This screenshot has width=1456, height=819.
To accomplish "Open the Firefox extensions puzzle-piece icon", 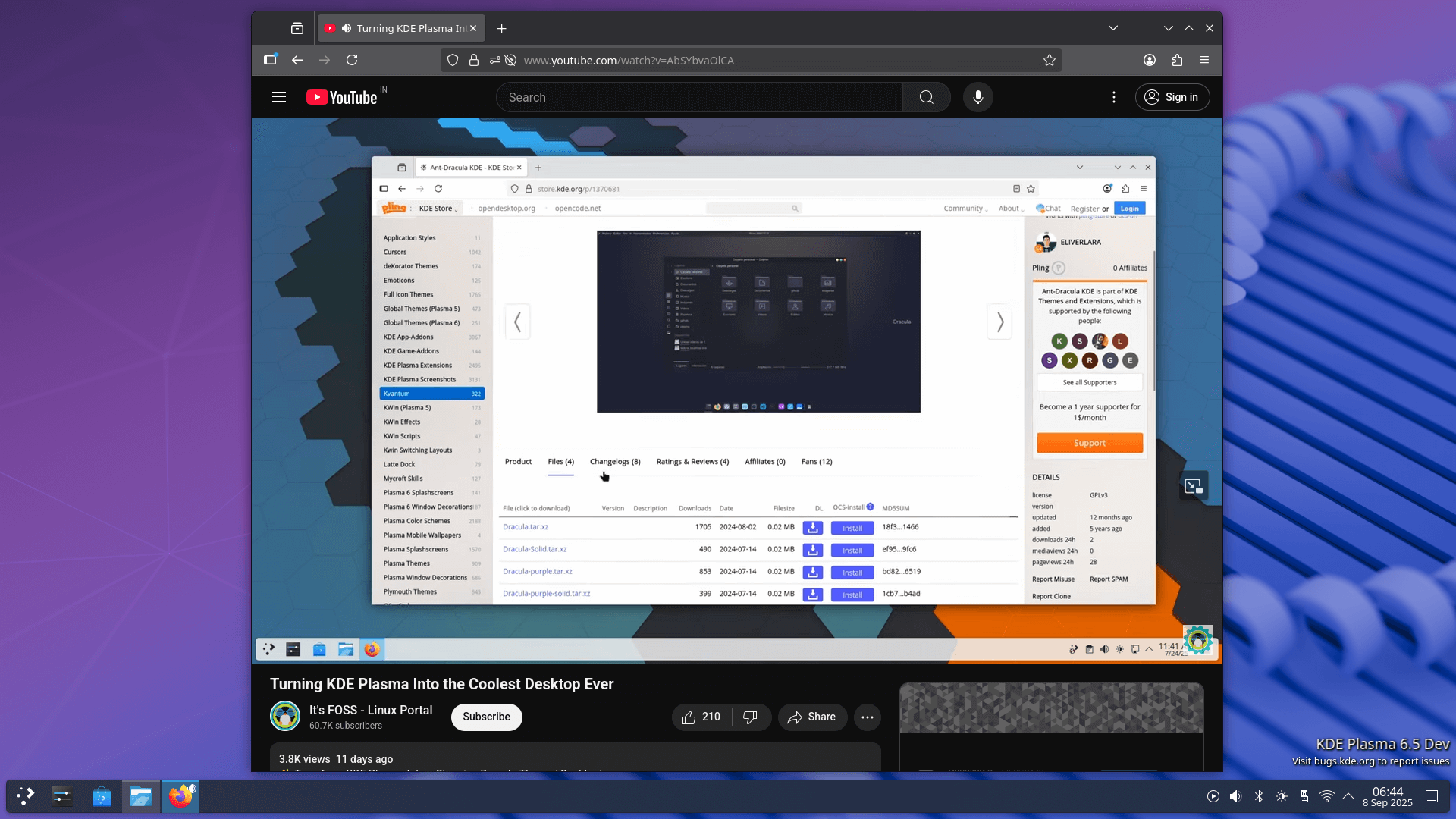I will 1177,60.
